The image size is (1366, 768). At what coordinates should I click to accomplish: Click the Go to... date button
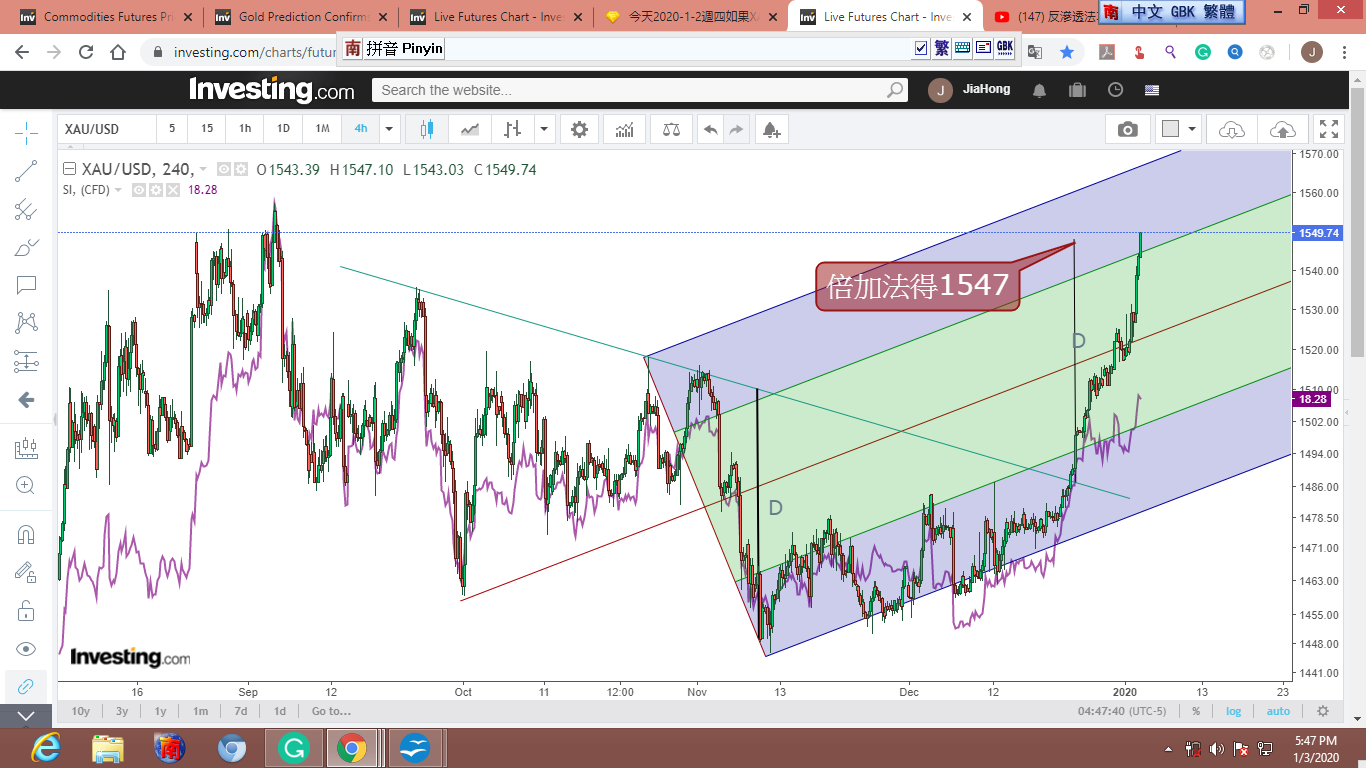click(x=331, y=711)
